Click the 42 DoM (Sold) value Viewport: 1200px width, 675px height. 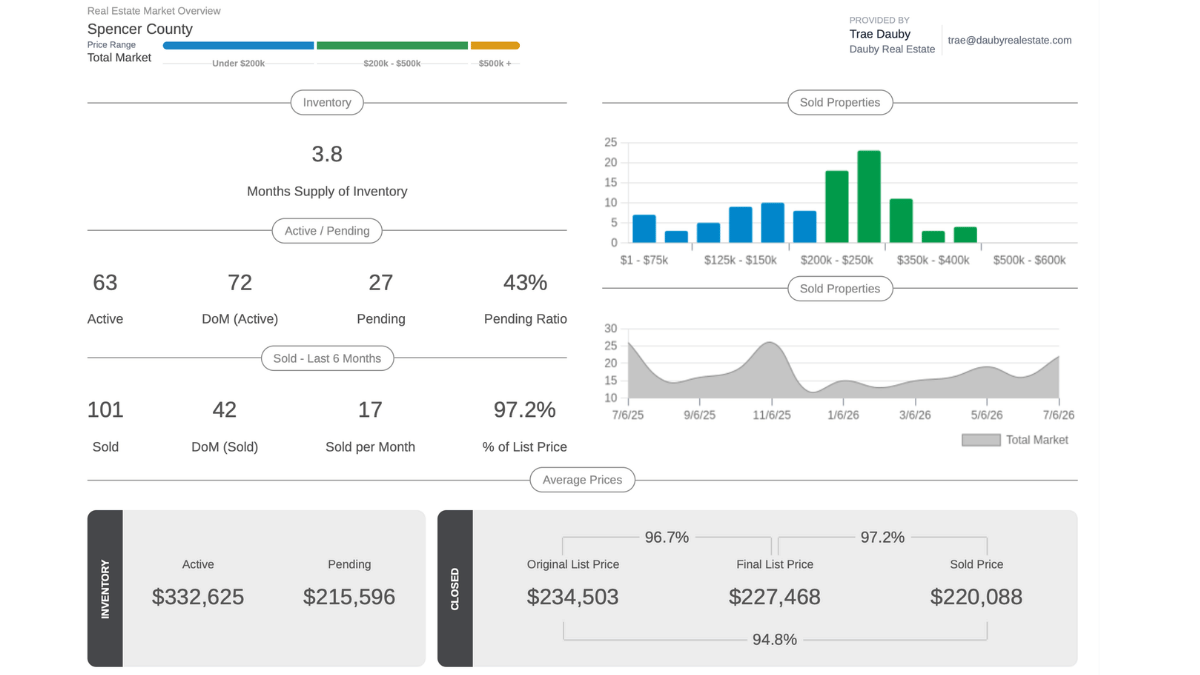[225, 410]
